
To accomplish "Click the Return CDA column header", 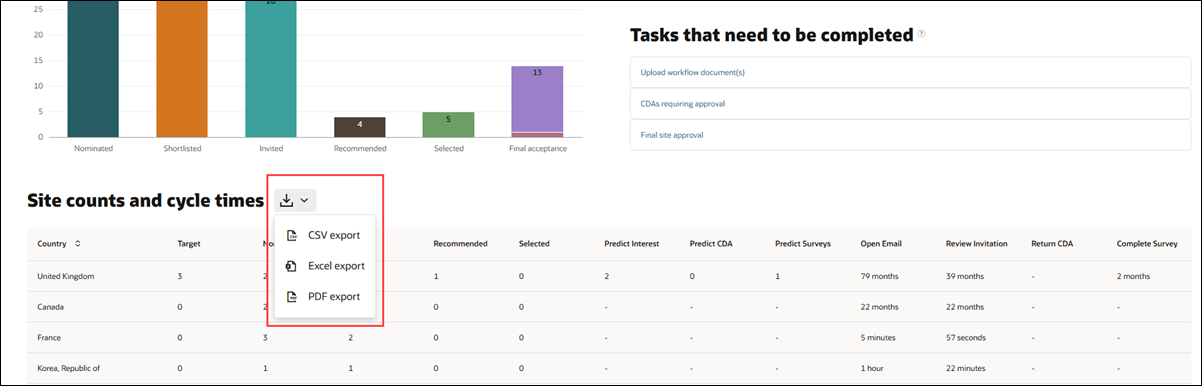I will coord(1053,243).
